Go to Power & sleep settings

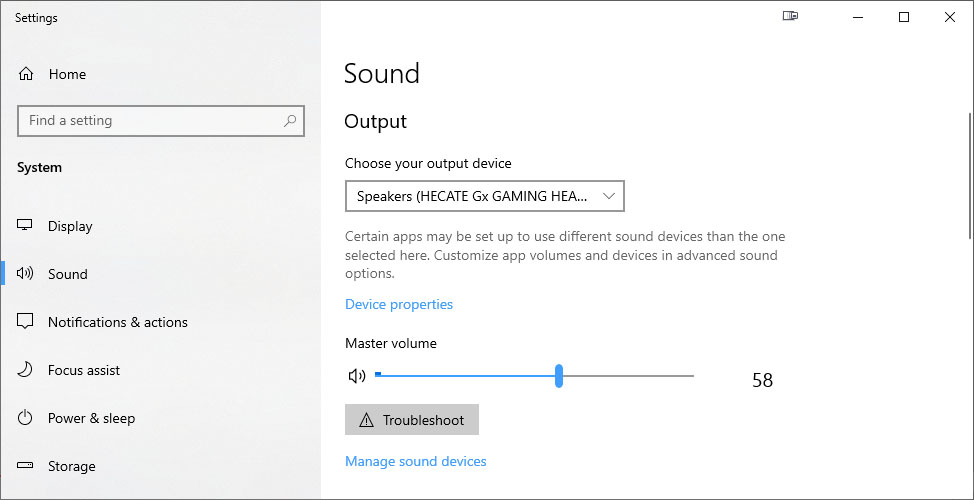coord(91,418)
